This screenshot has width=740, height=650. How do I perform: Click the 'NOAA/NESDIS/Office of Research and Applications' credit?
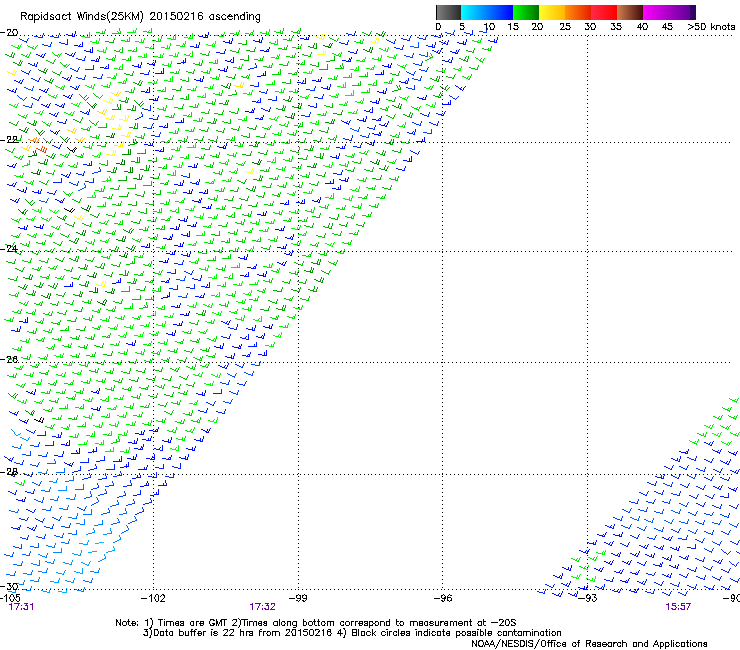589,644
